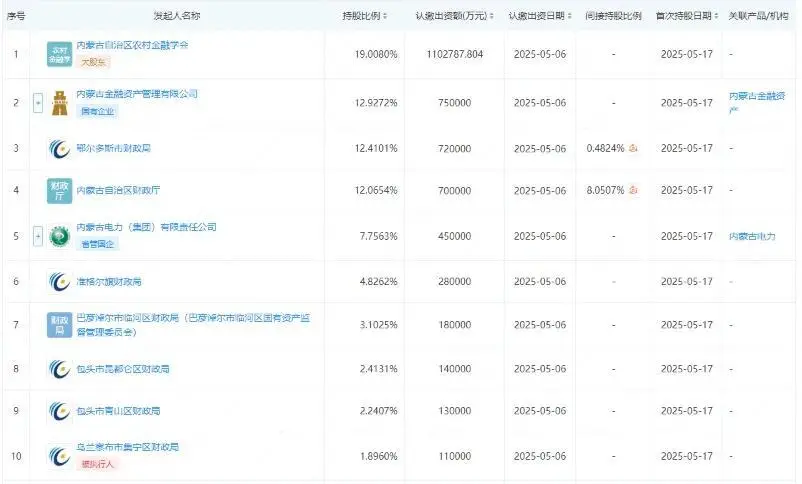Sort by 首次持股日期 using the sort arrows
Screen dimensions: 802x484
[716, 16]
